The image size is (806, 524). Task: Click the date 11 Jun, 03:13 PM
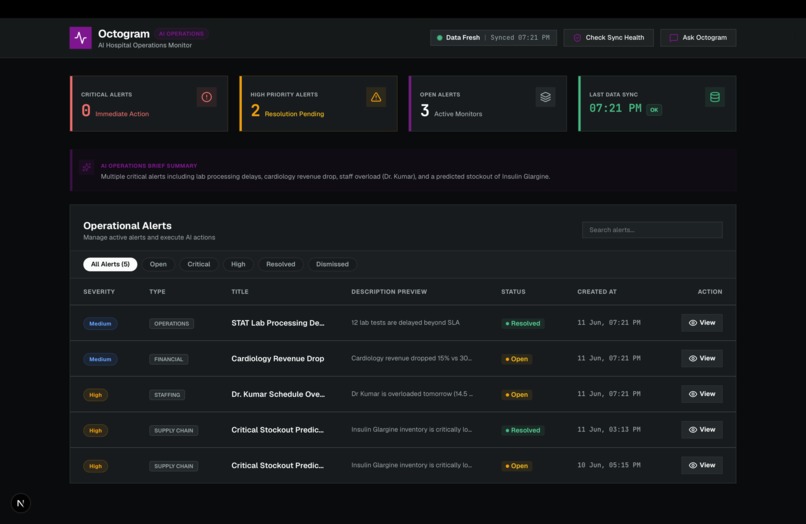point(609,429)
